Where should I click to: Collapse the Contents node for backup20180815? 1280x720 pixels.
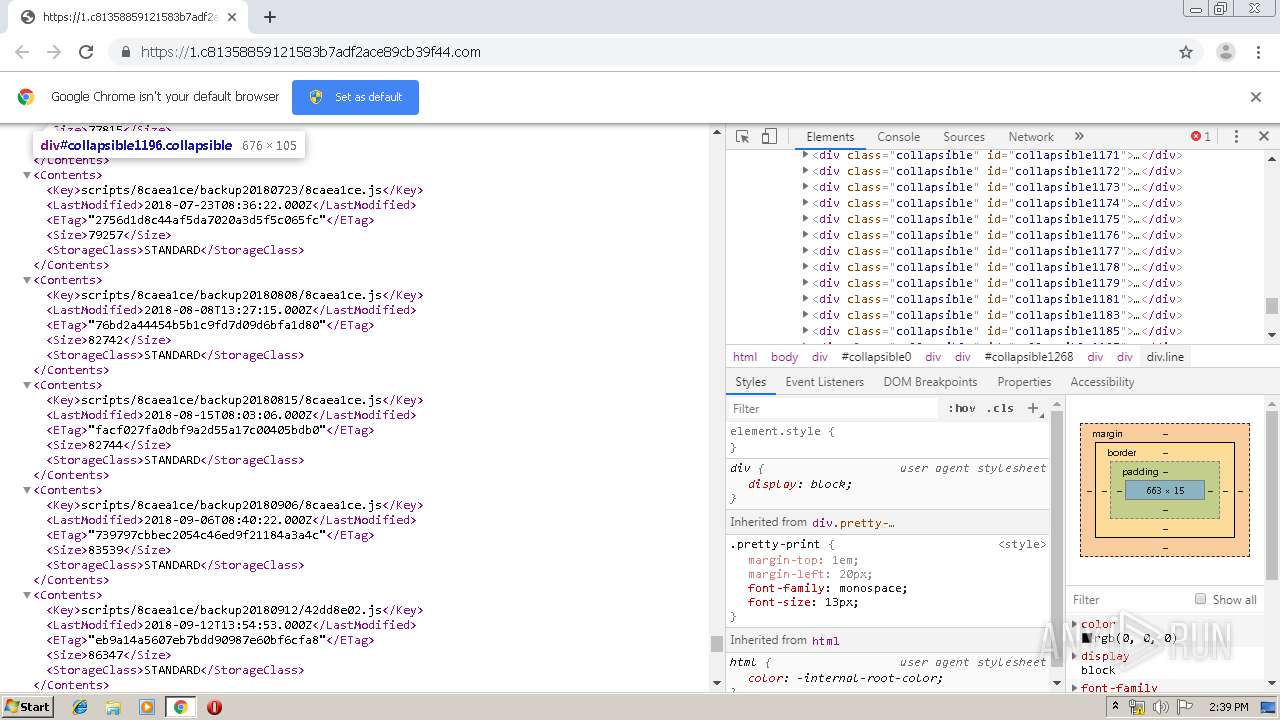[x=27, y=385]
